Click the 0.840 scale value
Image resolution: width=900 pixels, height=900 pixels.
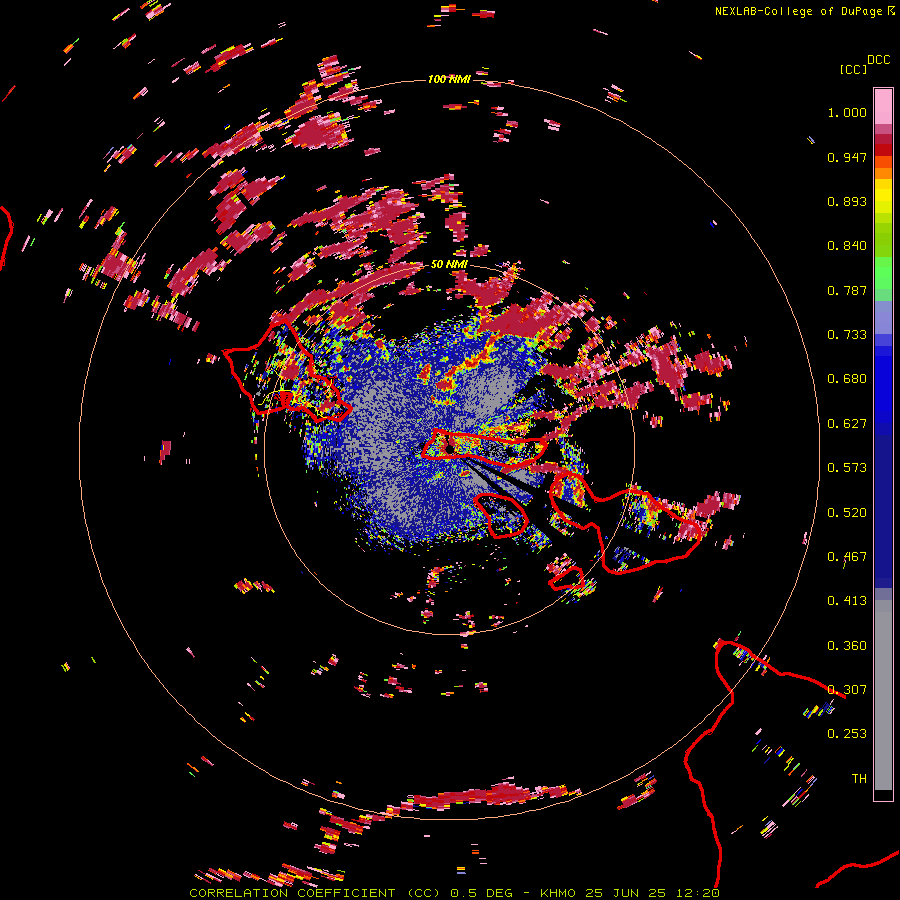pos(847,246)
